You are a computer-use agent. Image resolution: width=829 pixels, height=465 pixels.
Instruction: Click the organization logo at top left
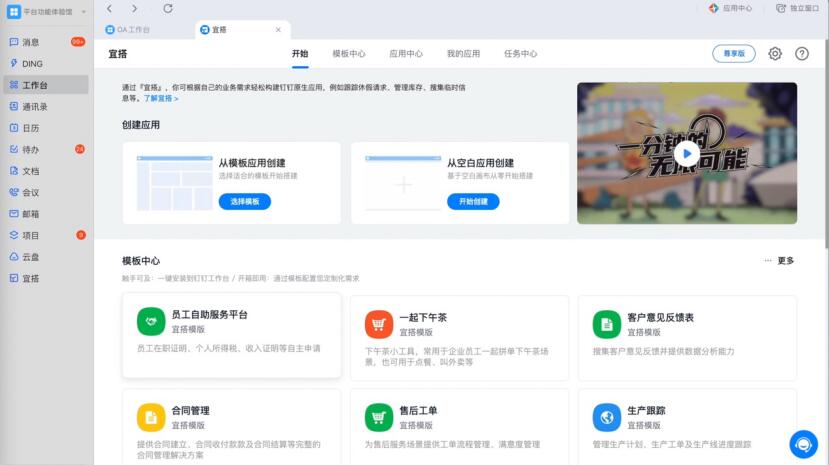point(14,12)
